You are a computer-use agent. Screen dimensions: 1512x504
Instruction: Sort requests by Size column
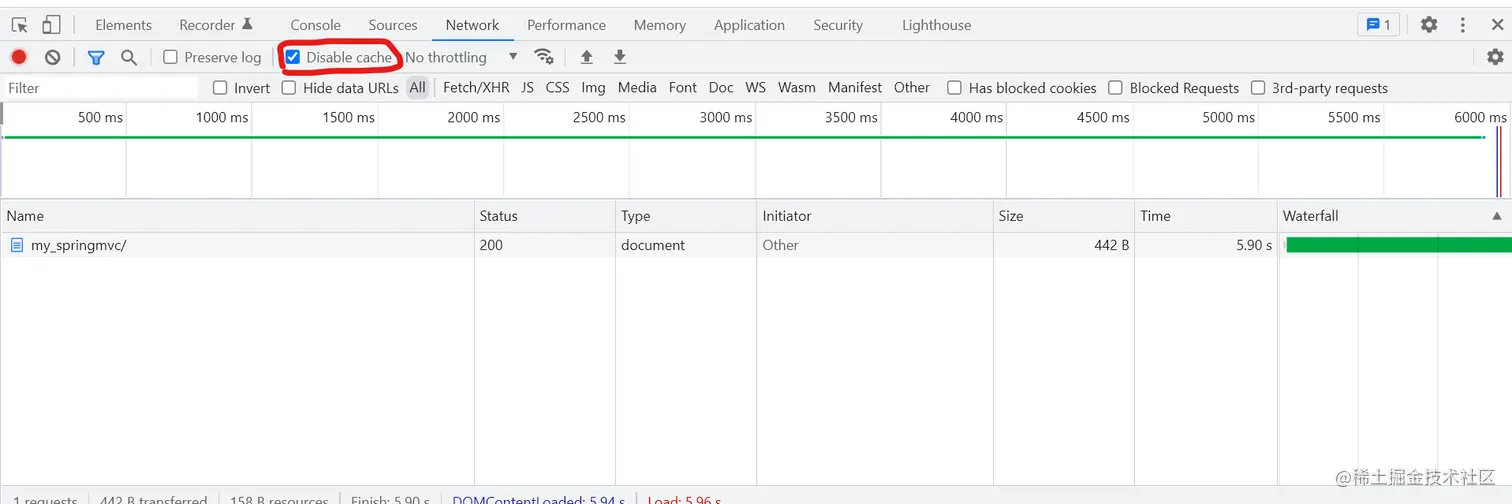click(1063, 216)
